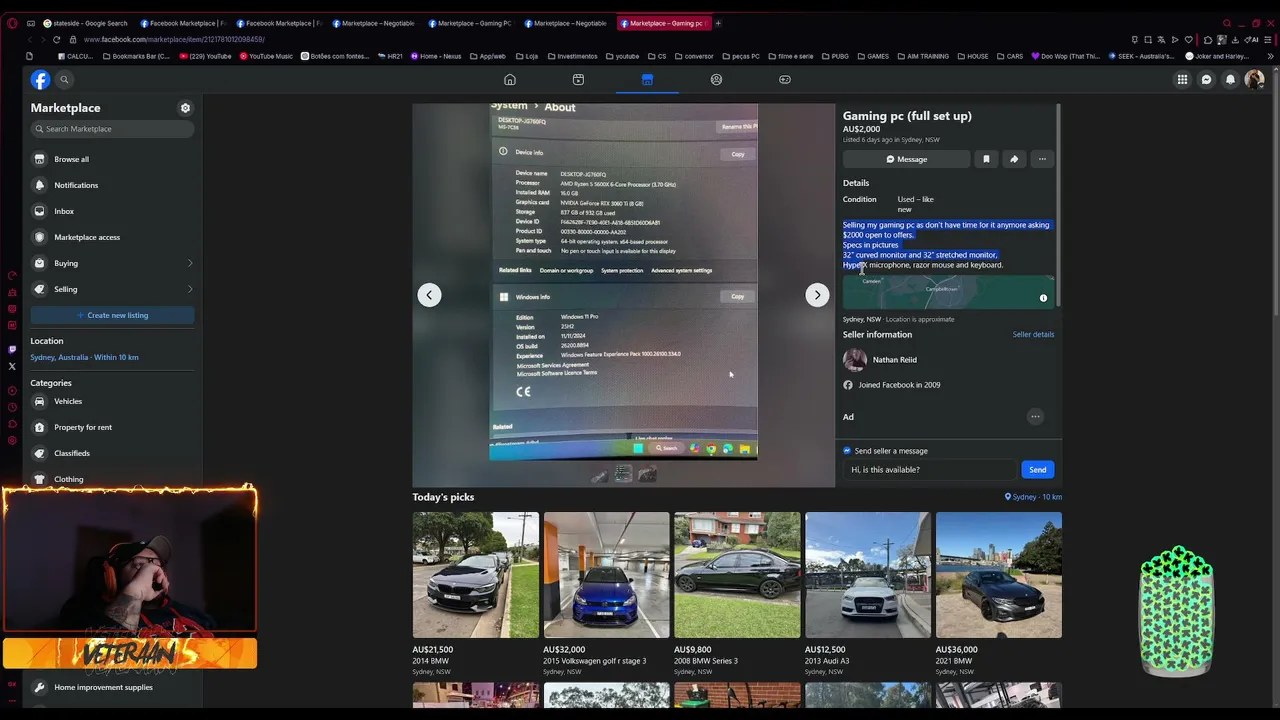Click the Facebook logo
Screen dimensions: 1280x720
coord(40,79)
